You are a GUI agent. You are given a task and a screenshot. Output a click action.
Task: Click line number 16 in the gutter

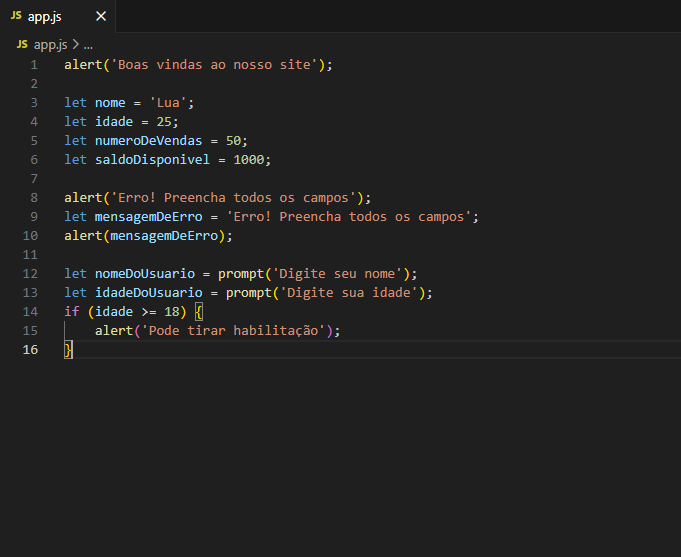click(30, 349)
